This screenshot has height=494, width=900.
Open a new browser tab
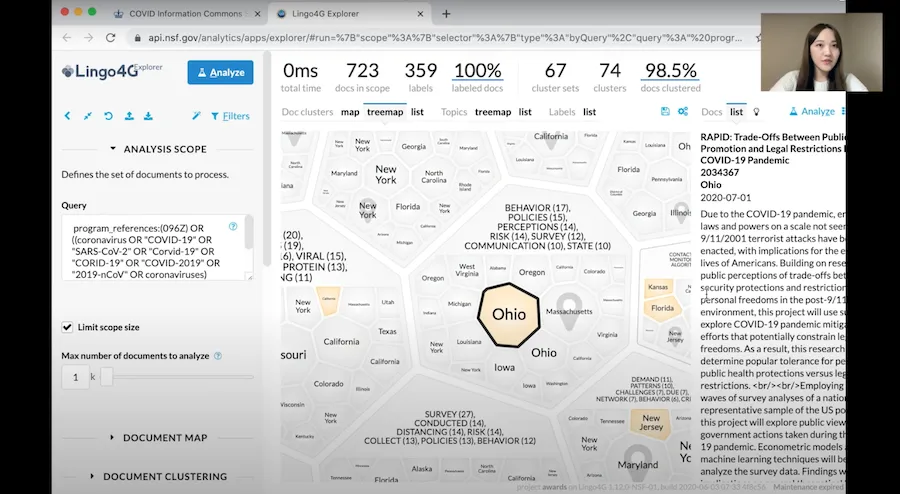(x=446, y=14)
